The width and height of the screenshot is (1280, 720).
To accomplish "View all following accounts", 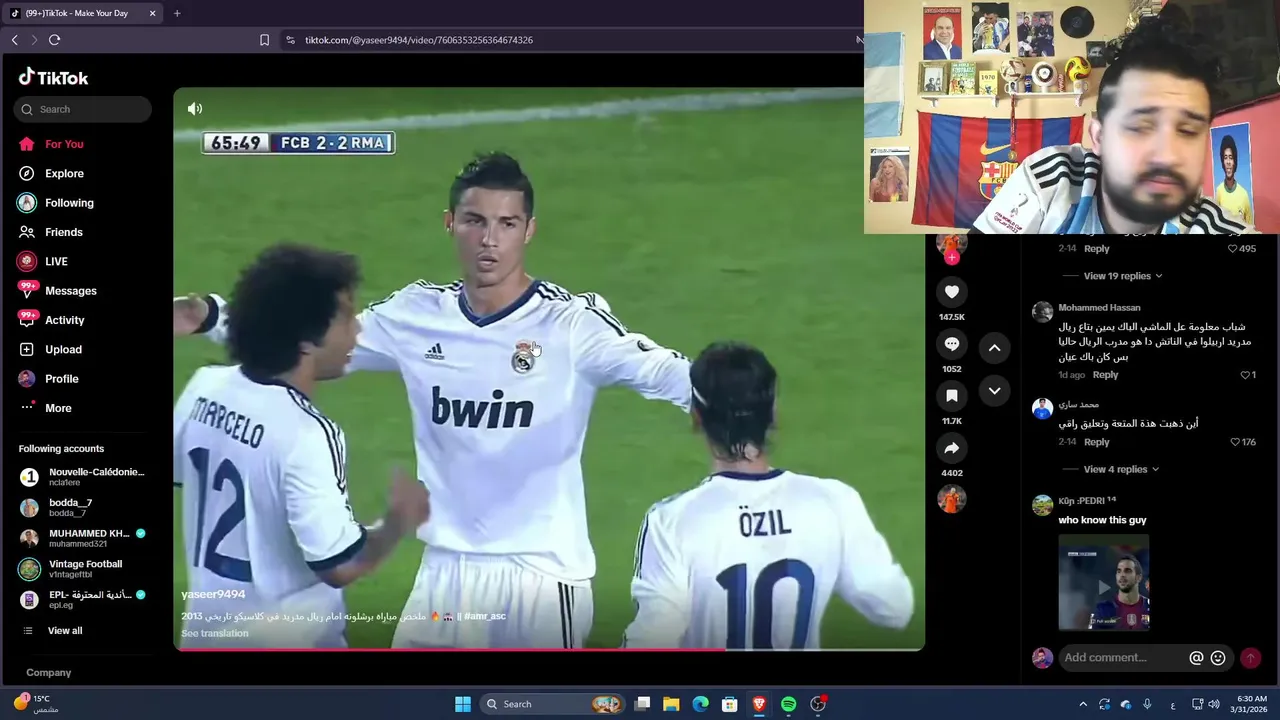I will pyautogui.click(x=65, y=631).
